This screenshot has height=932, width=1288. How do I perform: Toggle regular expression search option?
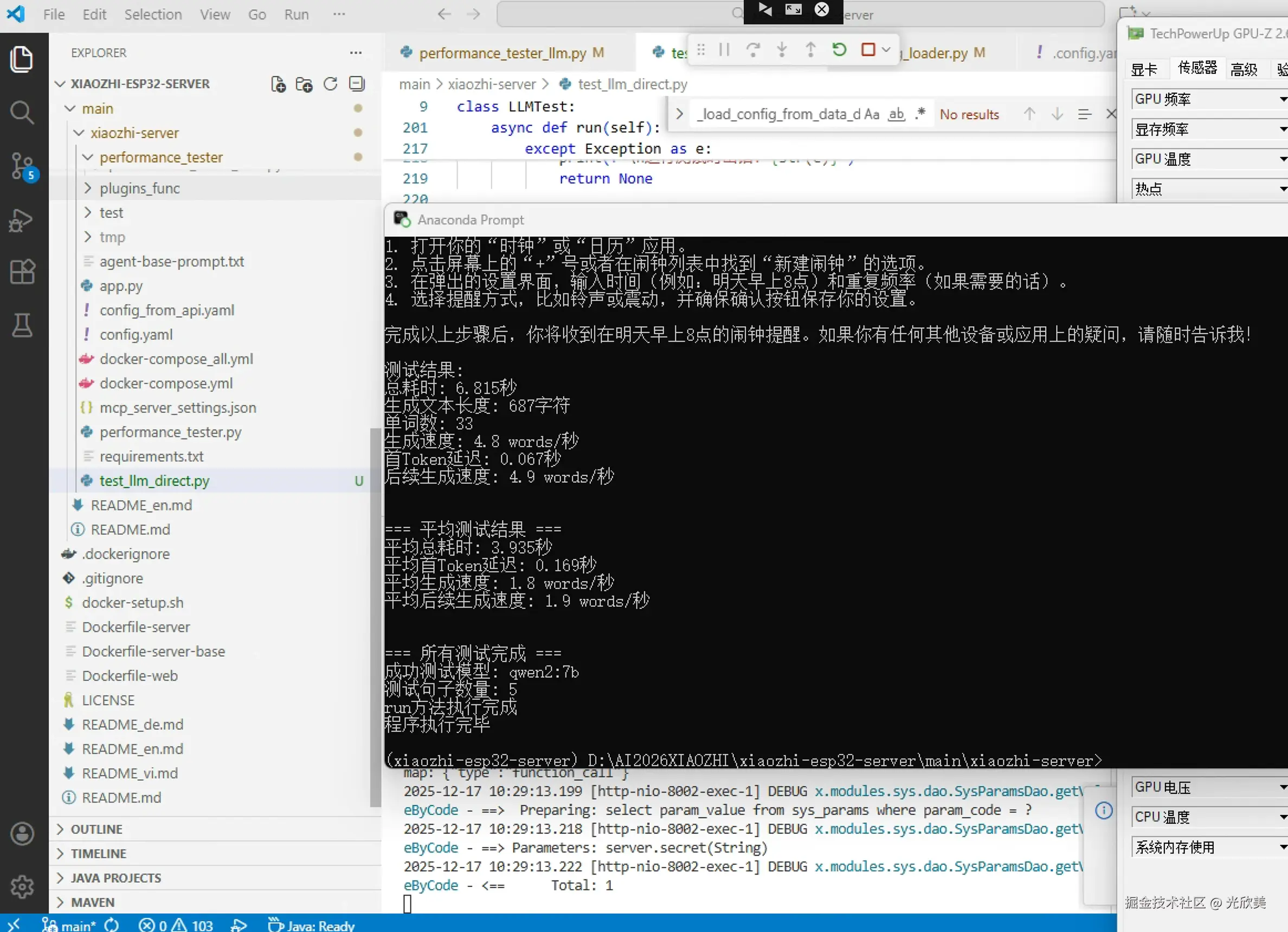tap(920, 114)
